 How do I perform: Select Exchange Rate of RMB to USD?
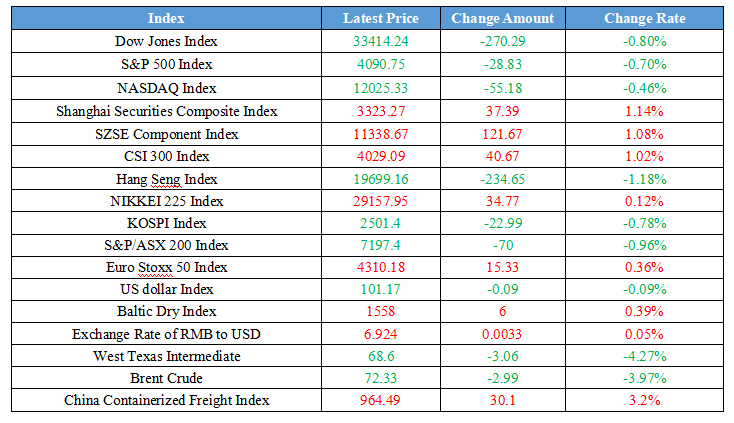click(x=166, y=334)
